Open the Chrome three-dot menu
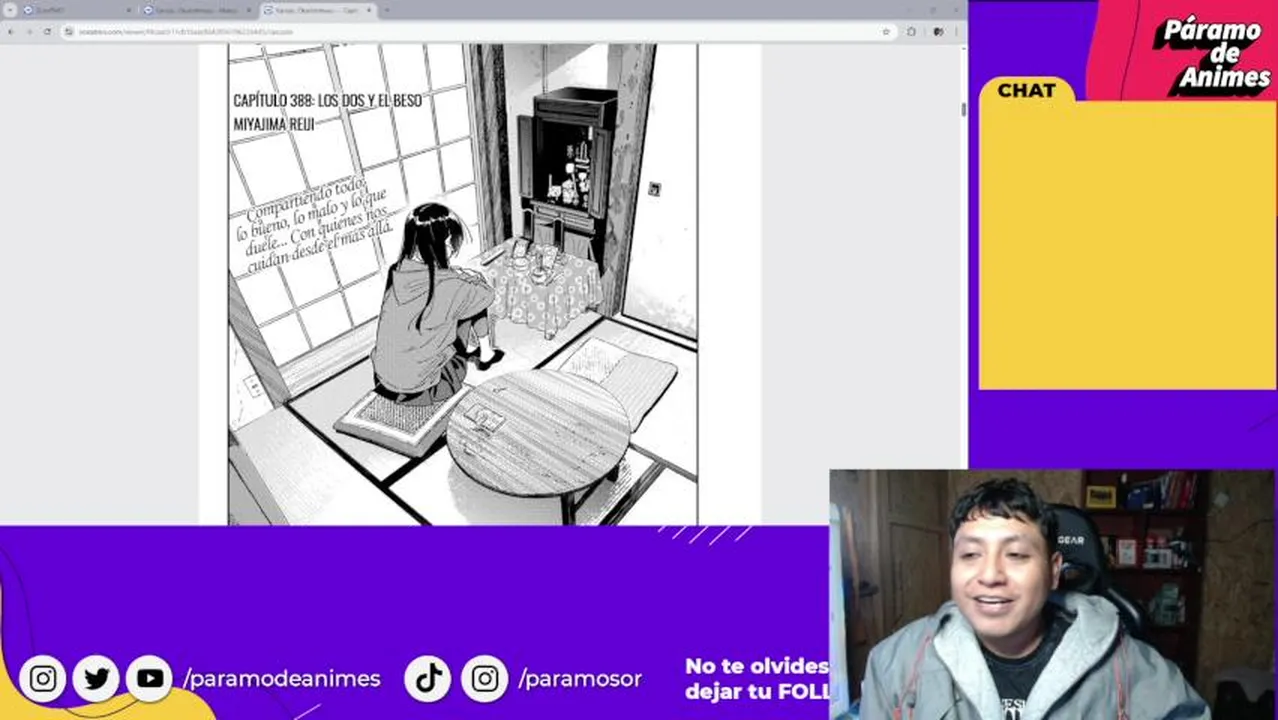The width and height of the screenshot is (1278, 720). (956, 32)
